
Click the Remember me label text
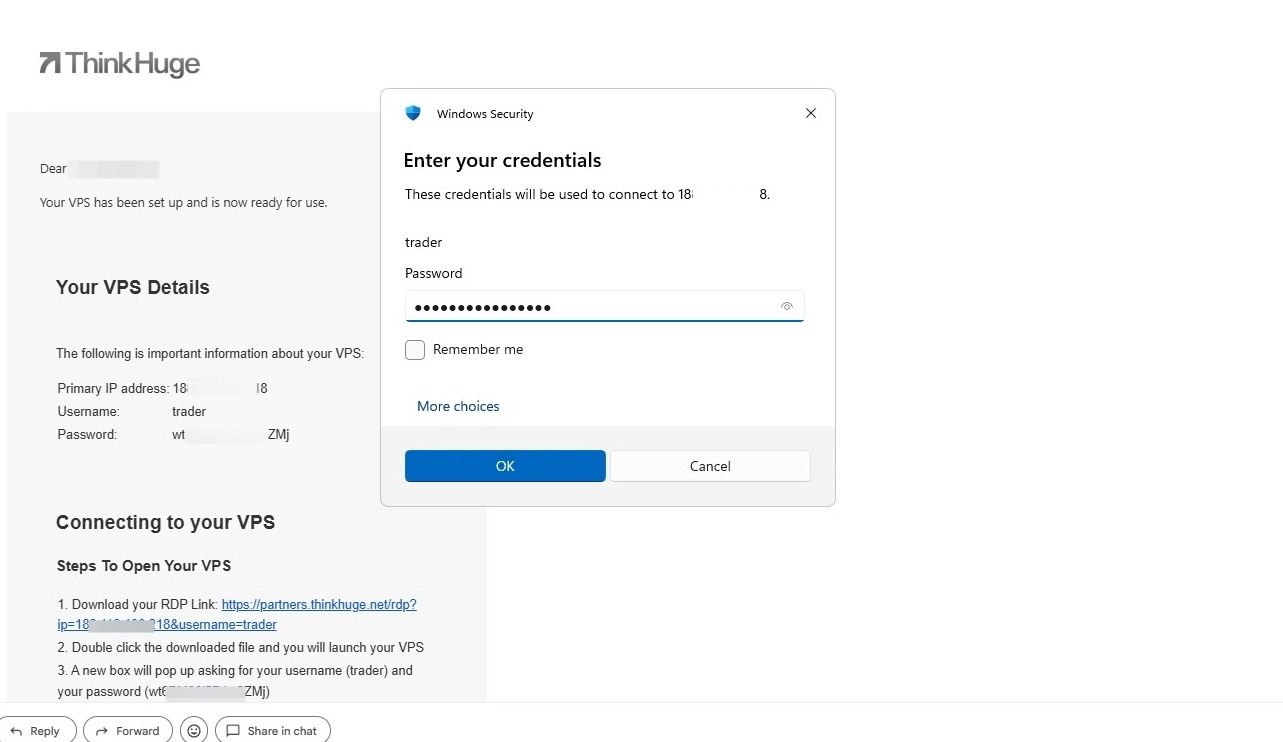pos(478,349)
